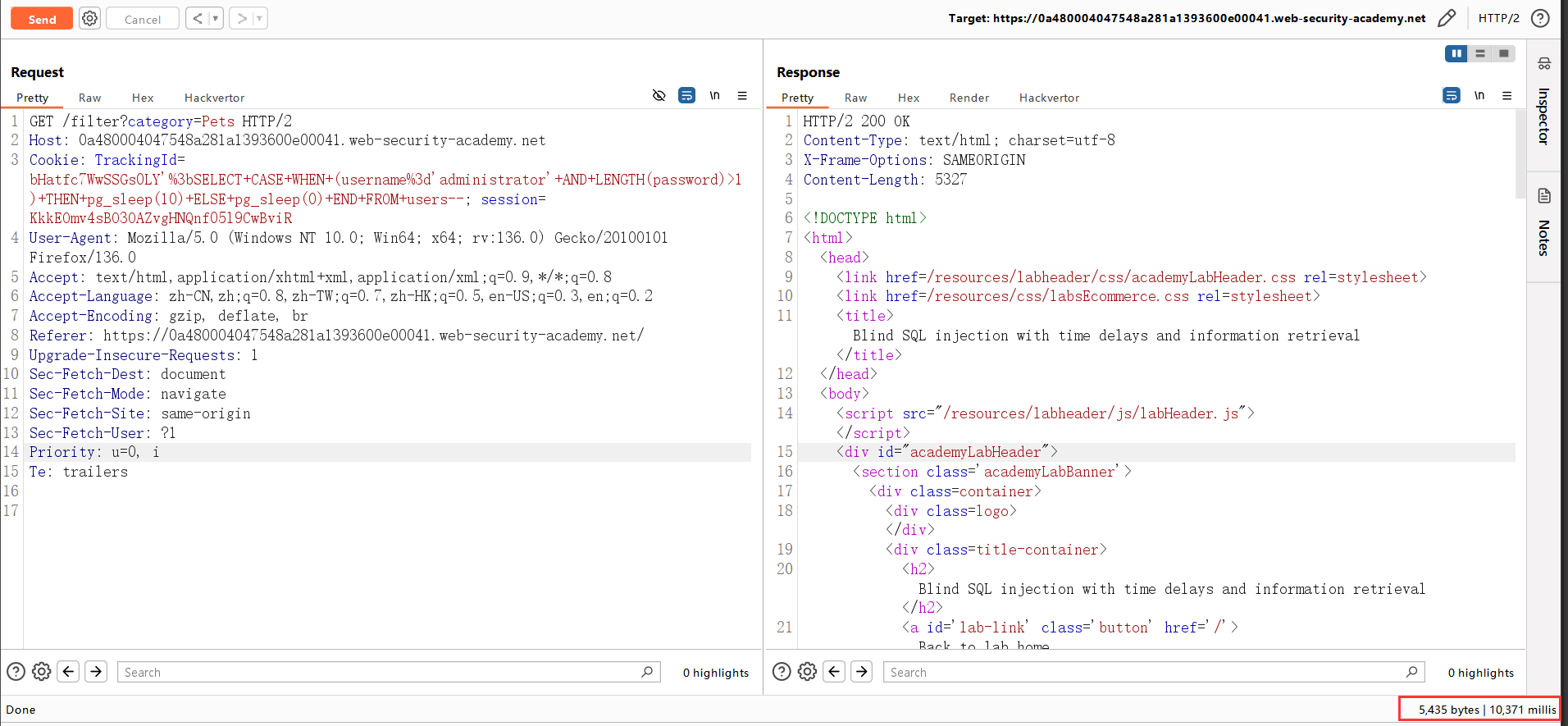The width and height of the screenshot is (1568, 726).
Task: Open Response search help icon
Action: tap(782, 672)
